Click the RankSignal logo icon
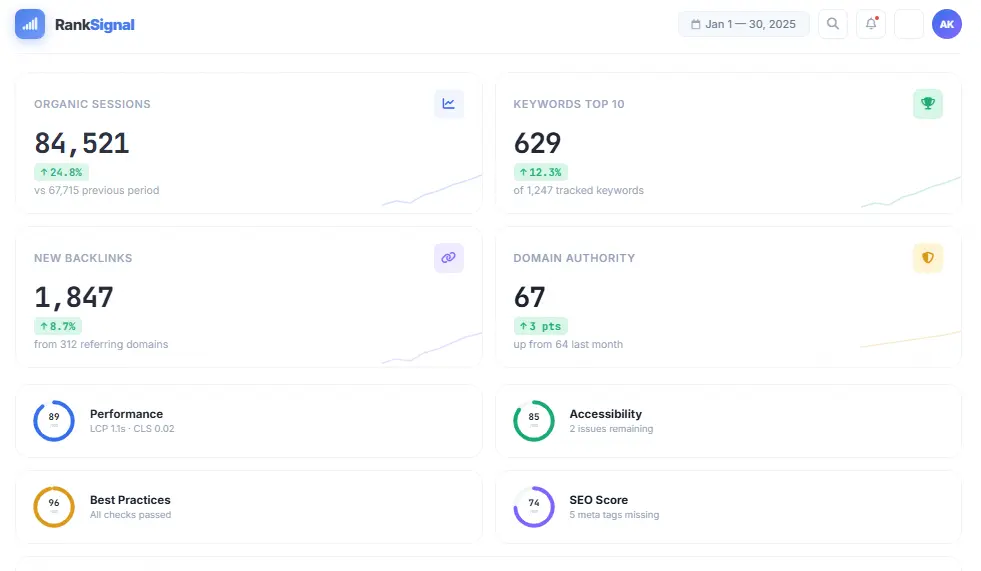This screenshot has width=981, height=571. tap(30, 24)
